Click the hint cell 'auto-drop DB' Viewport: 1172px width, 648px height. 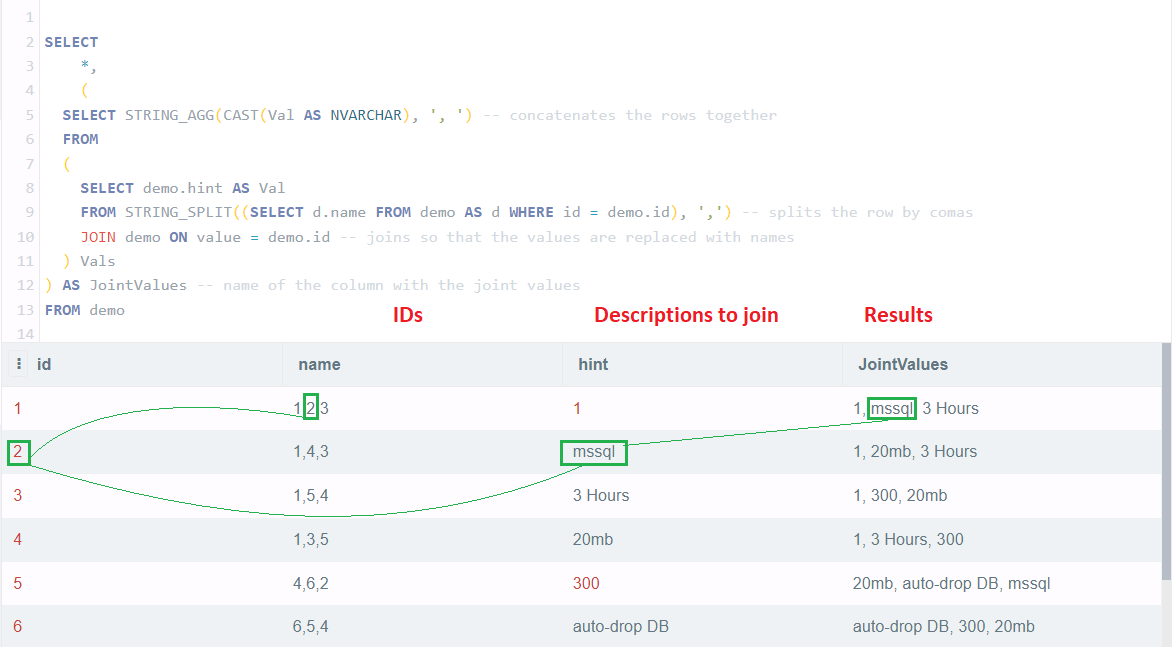620,626
